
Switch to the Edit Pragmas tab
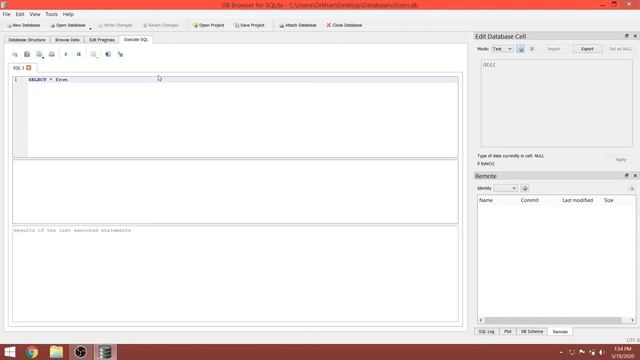click(102, 40)
